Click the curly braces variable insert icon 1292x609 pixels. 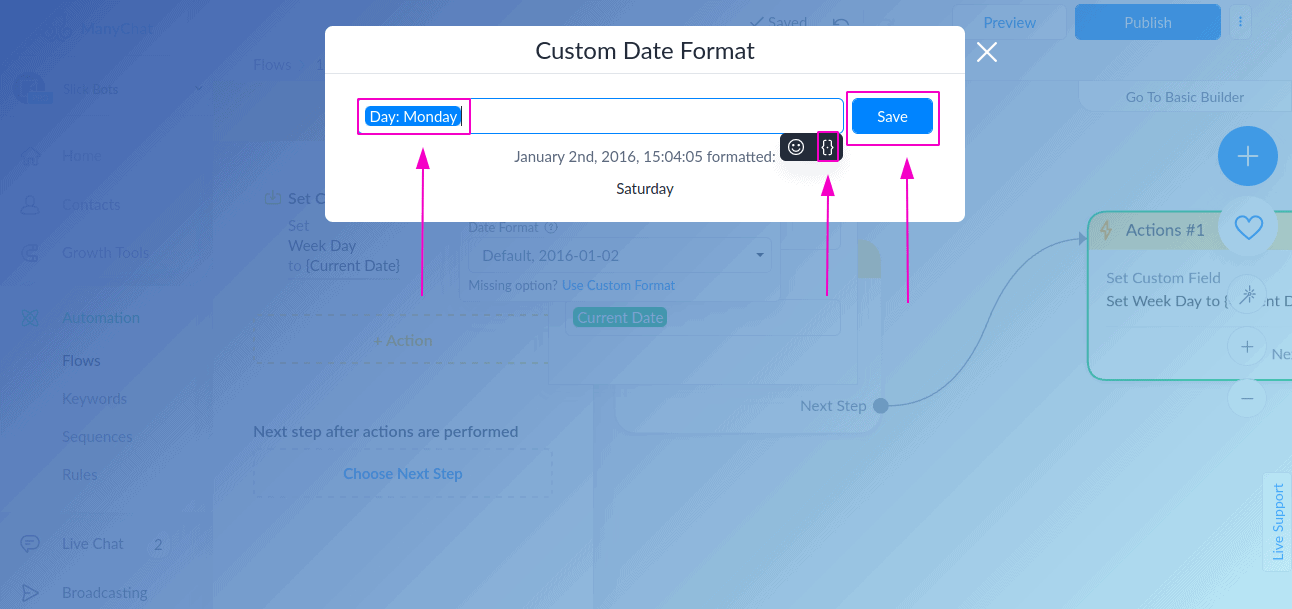click(827, 147)
